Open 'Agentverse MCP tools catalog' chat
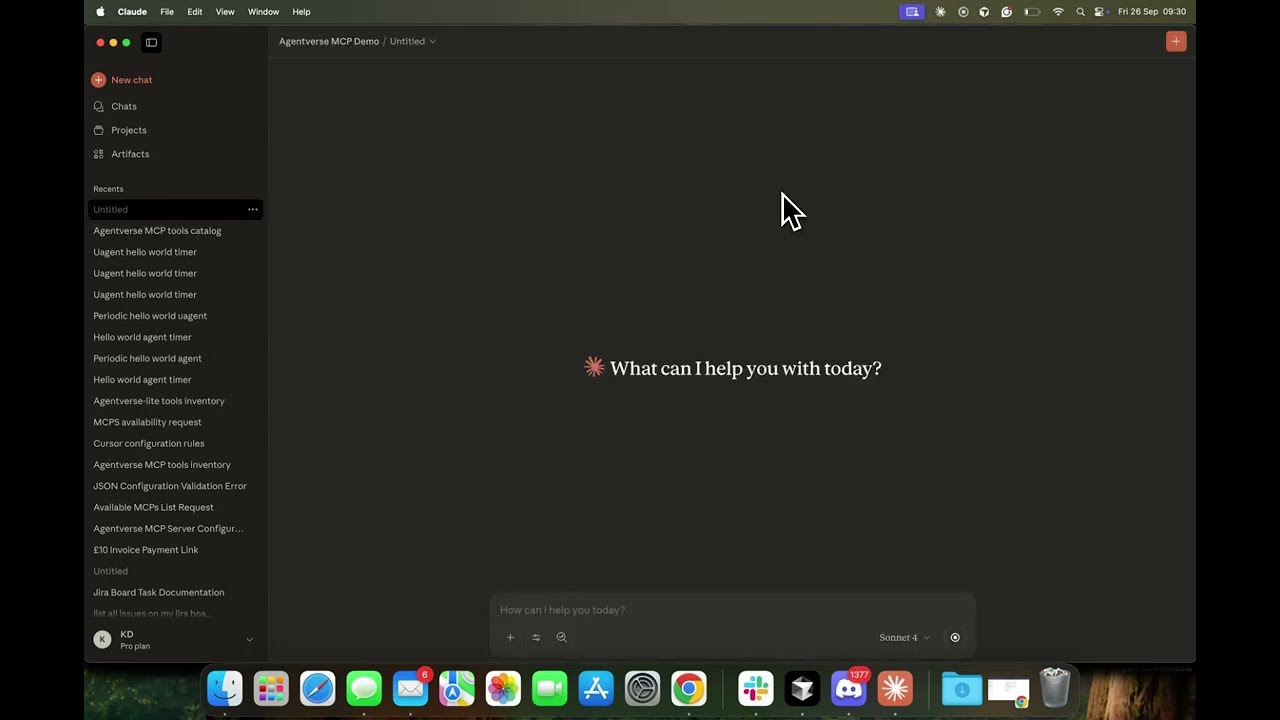The height and width of the screenshot is (720, 1280). coord(157,231)
